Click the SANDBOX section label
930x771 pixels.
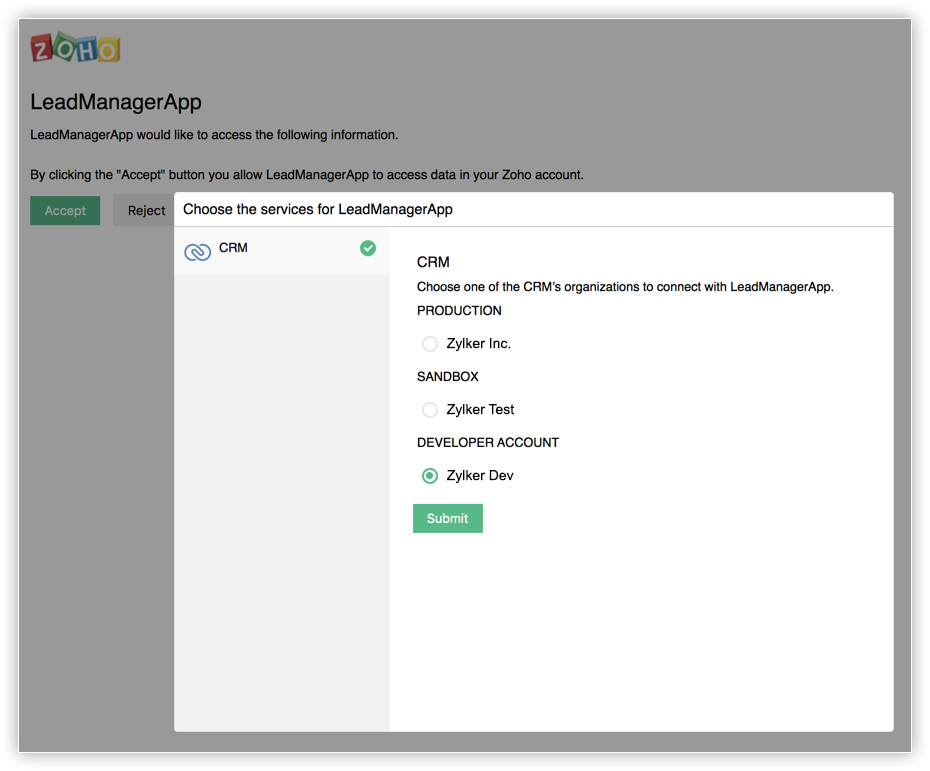click(x=448, y=377)
